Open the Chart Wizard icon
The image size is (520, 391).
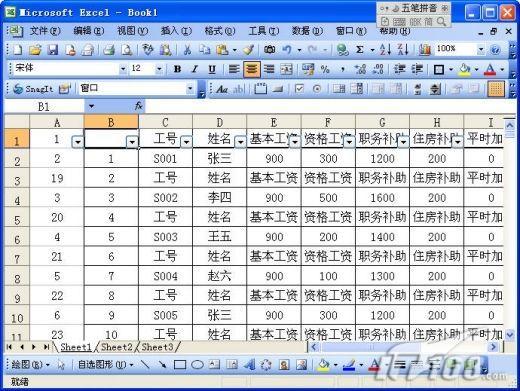click(x=424, y=50)
